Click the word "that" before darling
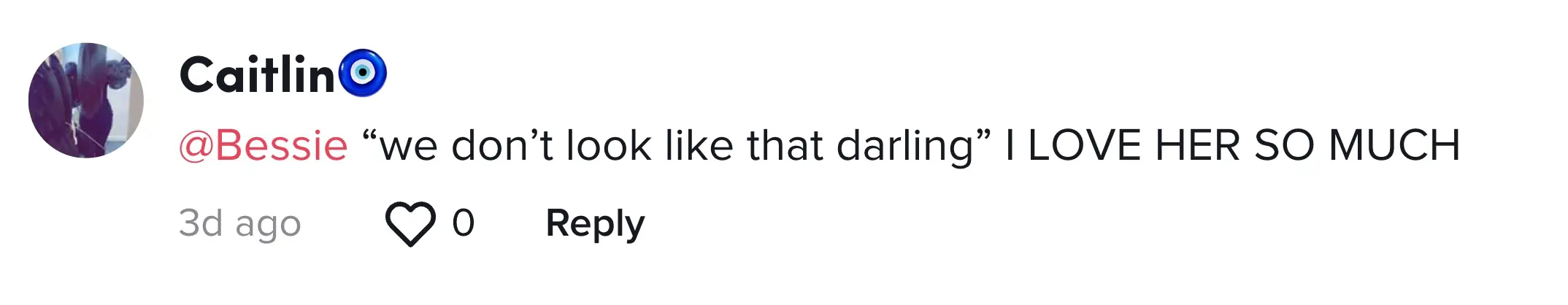The height and width of the screenshot is (305, 1568). pyautogui.click(x=785, y=146)
